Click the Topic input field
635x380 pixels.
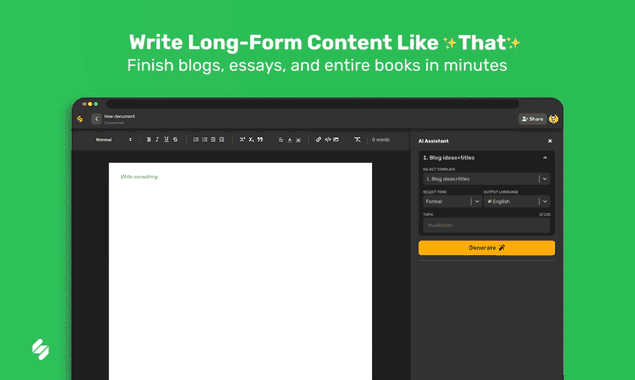click(x=486, y=225)
